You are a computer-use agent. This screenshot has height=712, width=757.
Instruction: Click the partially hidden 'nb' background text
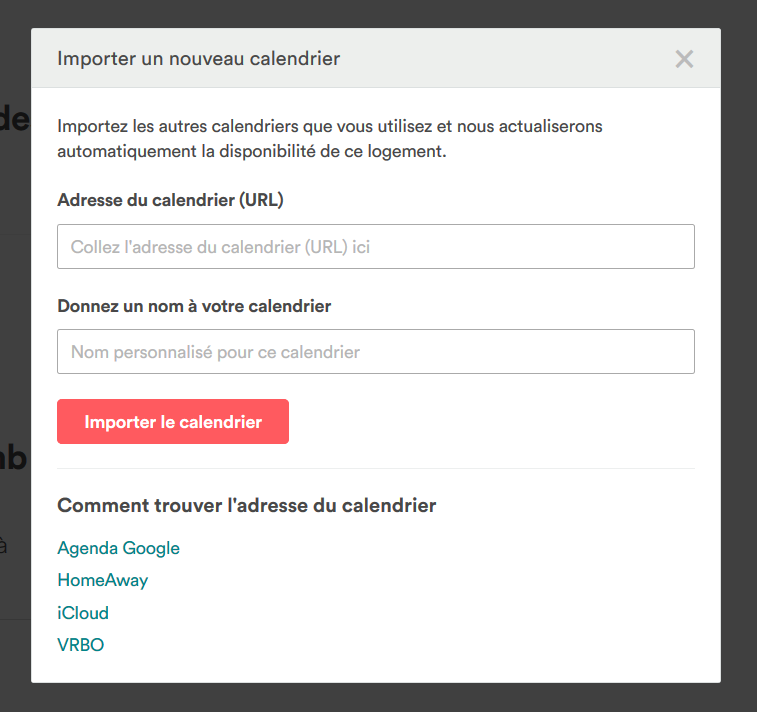(x=14, y=458)
